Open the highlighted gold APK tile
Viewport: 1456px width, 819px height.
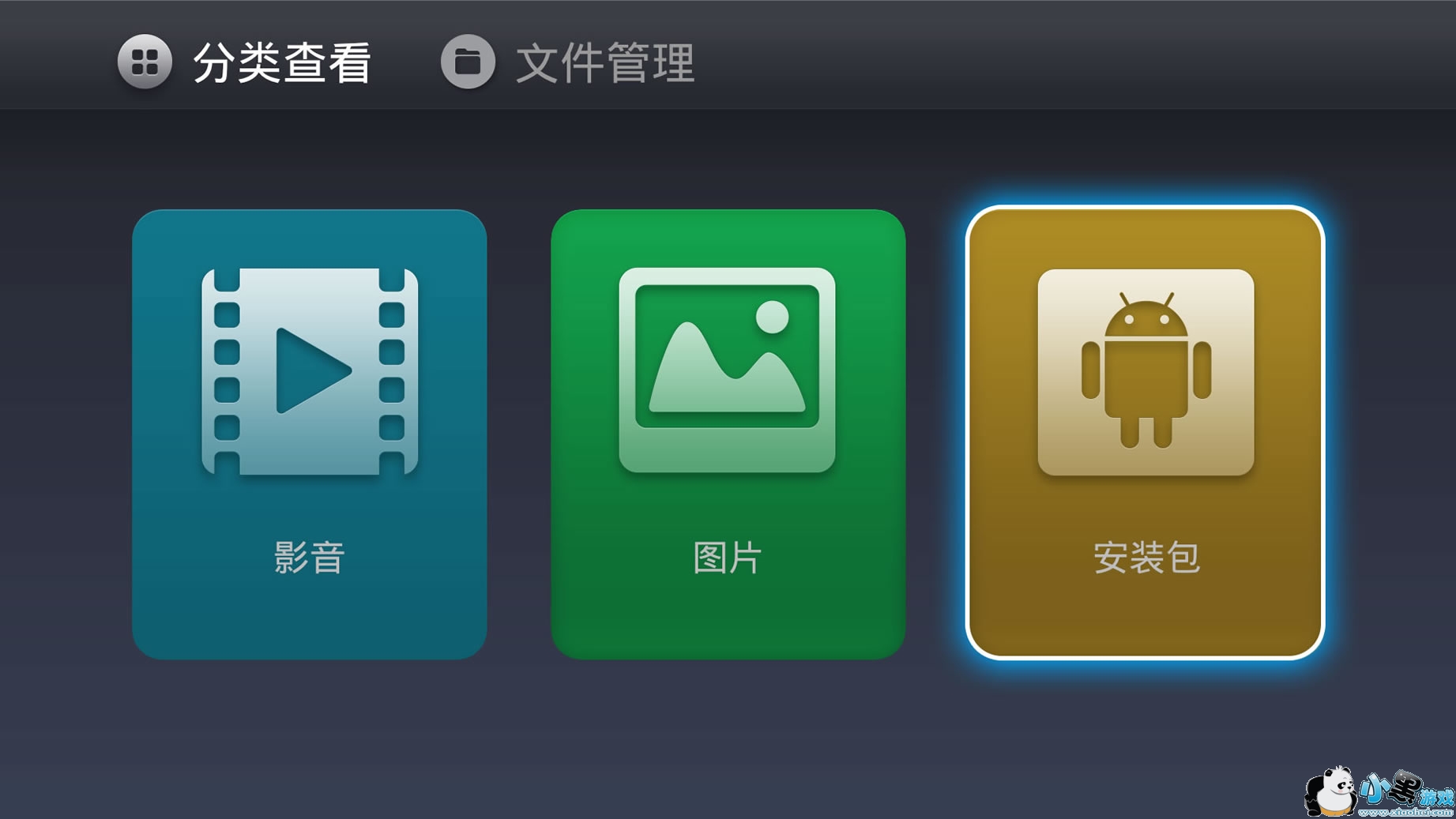1146,433
